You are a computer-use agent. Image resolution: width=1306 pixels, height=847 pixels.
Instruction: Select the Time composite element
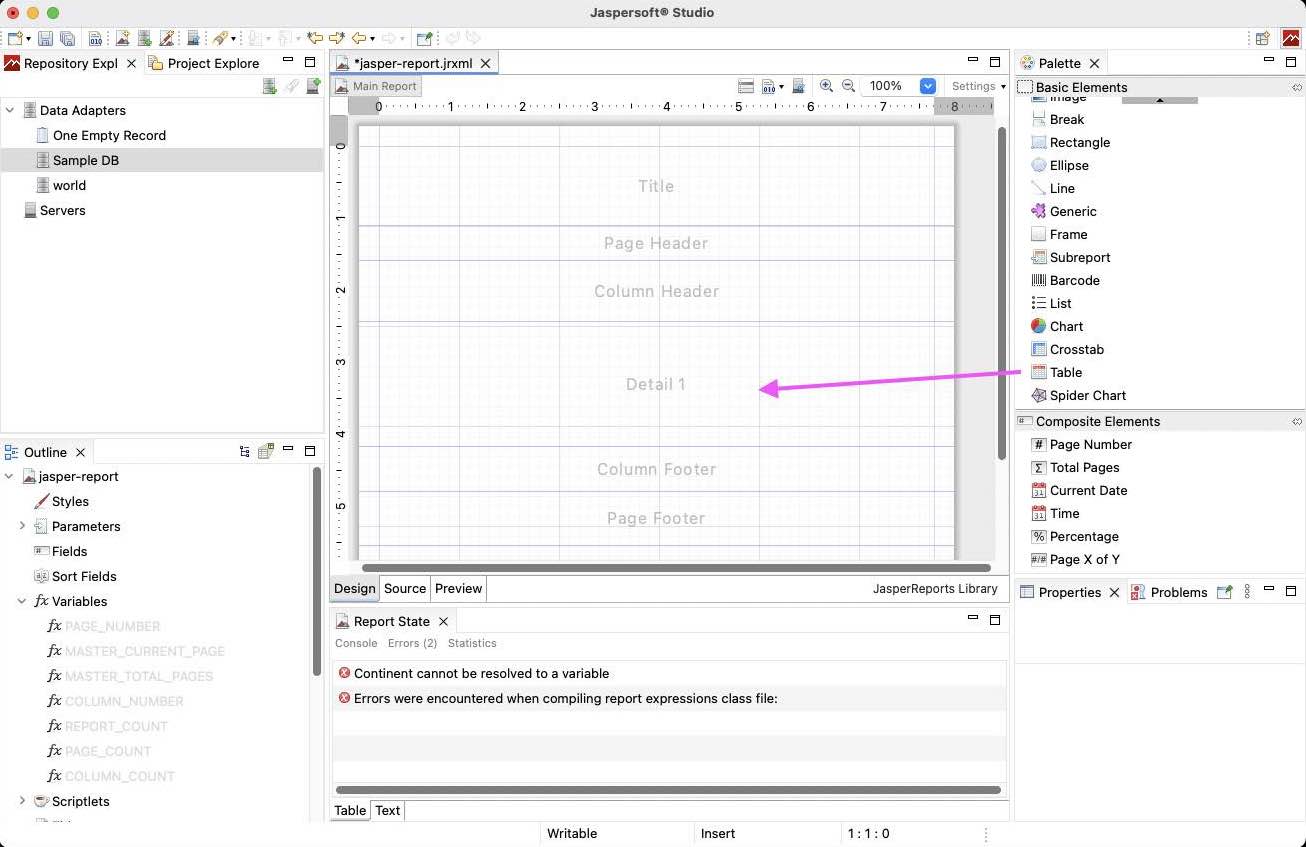tap(1055, 513)
